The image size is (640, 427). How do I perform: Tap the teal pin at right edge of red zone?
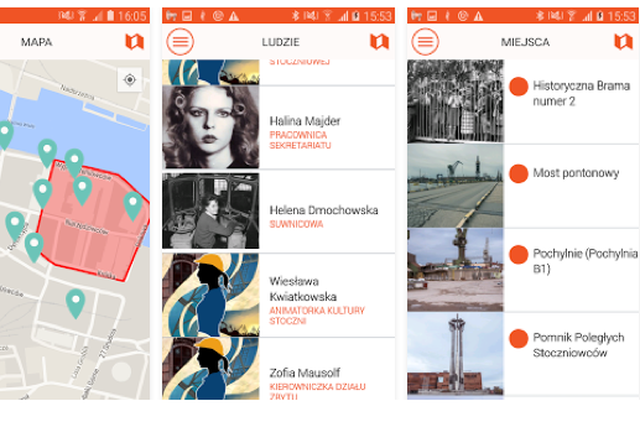coord(133,205)
